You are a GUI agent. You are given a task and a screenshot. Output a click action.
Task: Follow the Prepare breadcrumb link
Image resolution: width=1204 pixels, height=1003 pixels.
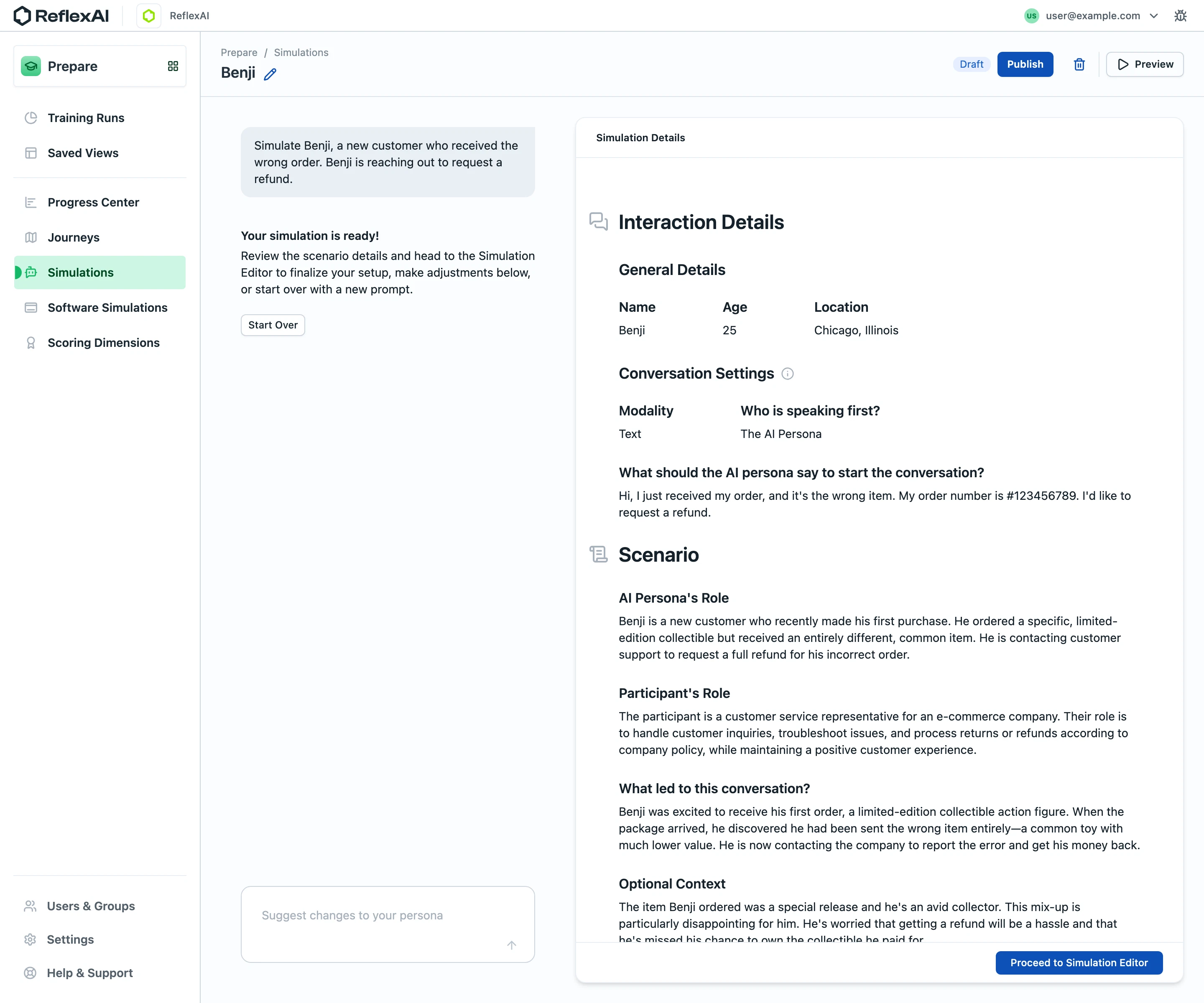tap(239, 52)
